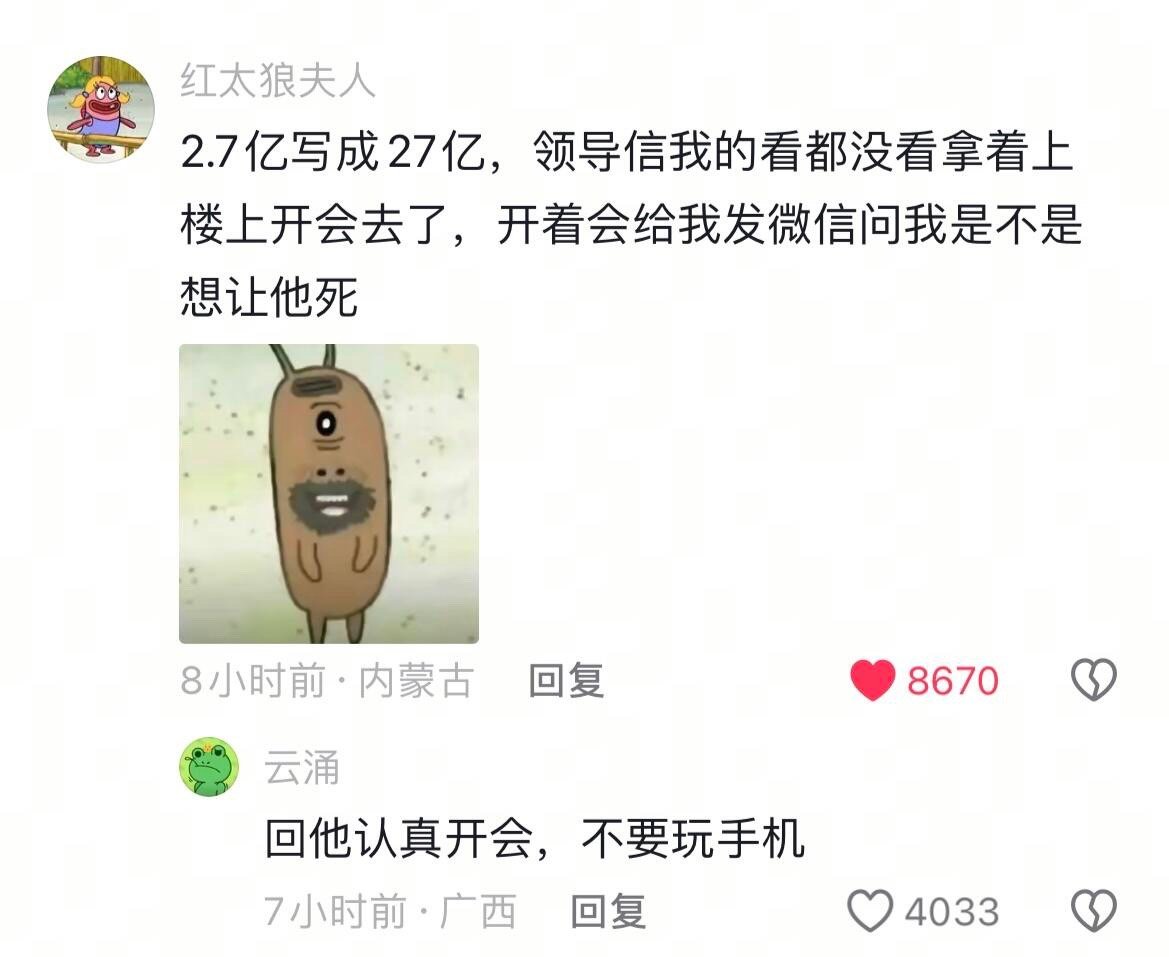Image resolution: width=1169 pixels, height=957 pixels.
Task: Tap the 8小时前 timestamp
Action: point(253,680)
